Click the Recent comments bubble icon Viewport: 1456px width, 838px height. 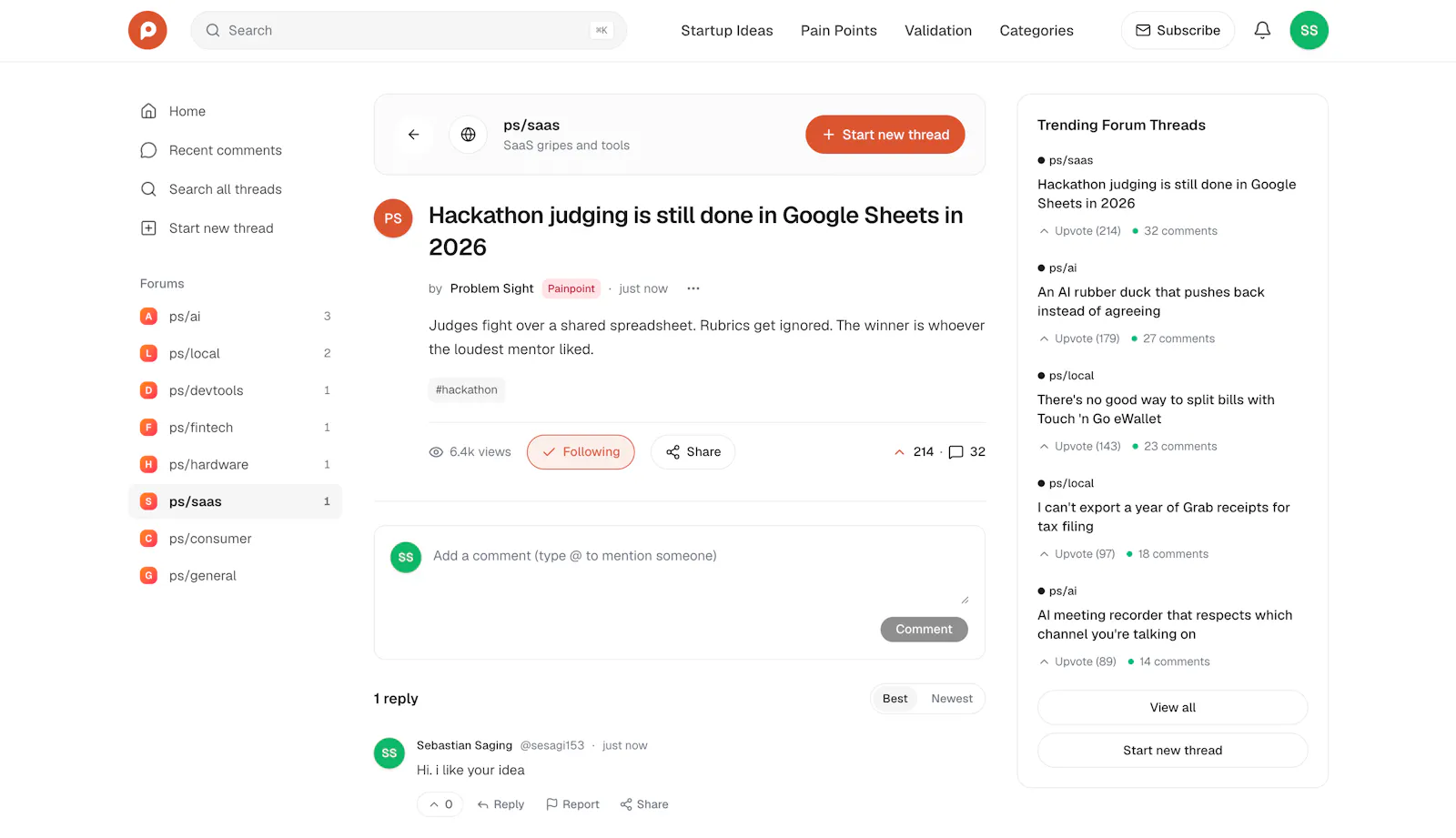pos(149,150)
